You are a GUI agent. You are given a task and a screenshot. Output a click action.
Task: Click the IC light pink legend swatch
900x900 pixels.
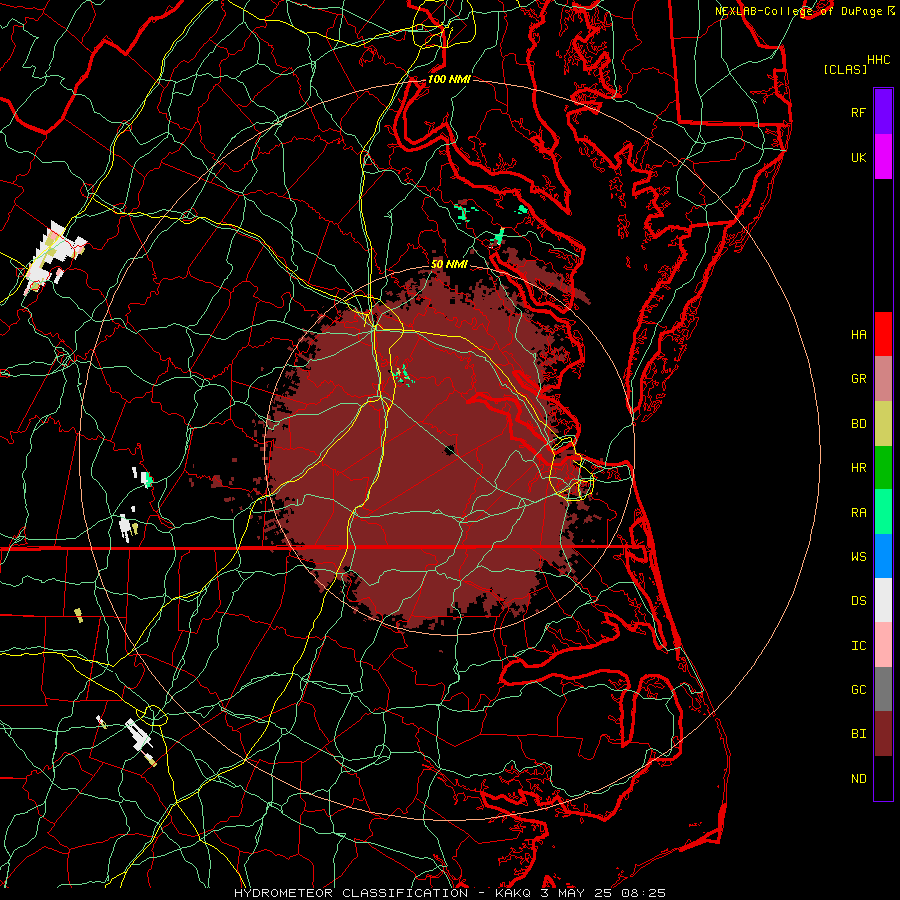coord(883,645)
